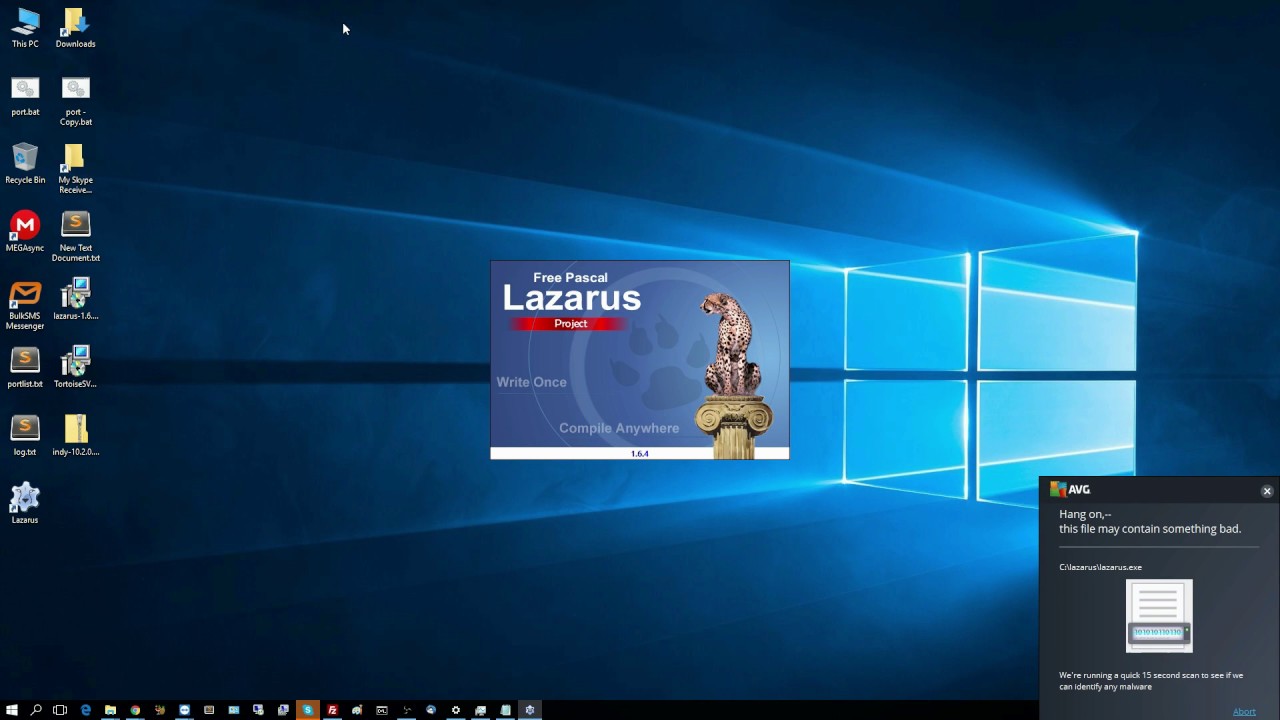Image resolution: width=1280 pixels, height=720 pixels.
Task: Launch BulkSMS Messenger shortcut
Action: pos(25,305)
